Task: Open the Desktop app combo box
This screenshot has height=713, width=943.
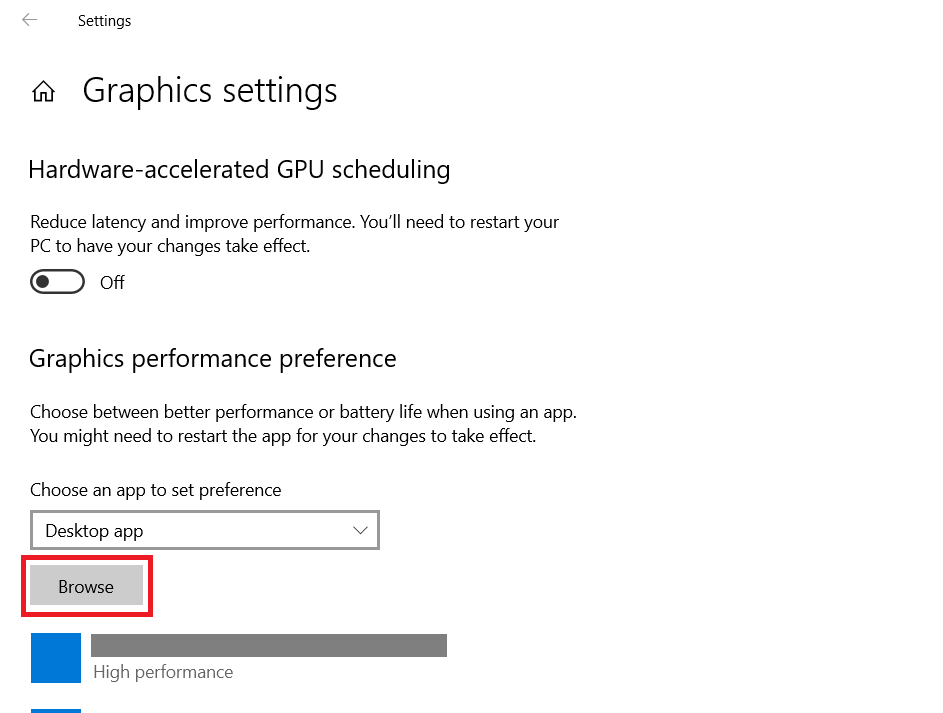Action: (204, 530)
